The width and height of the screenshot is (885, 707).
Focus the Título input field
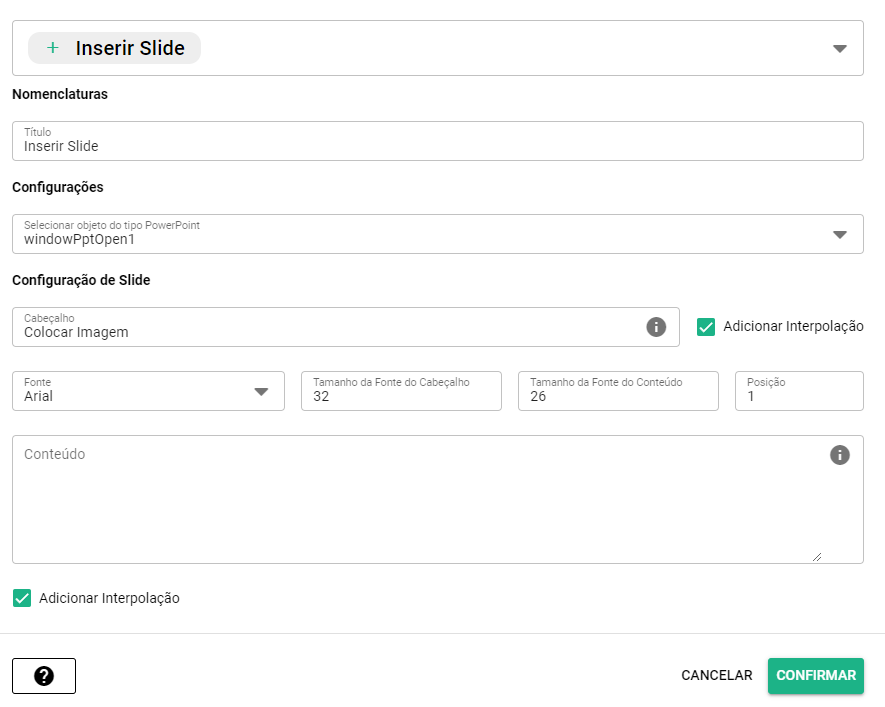(x=437, y=146)
